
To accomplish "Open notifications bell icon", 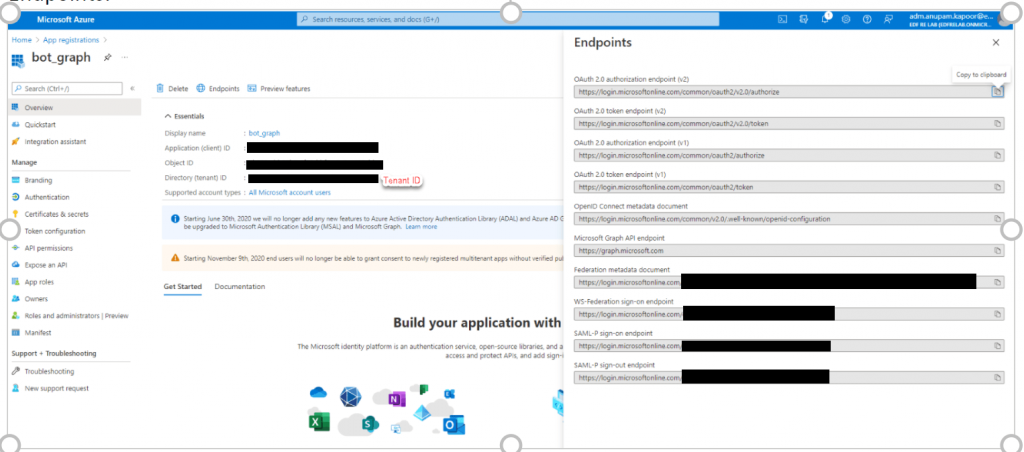I will [x=825, y=19].
